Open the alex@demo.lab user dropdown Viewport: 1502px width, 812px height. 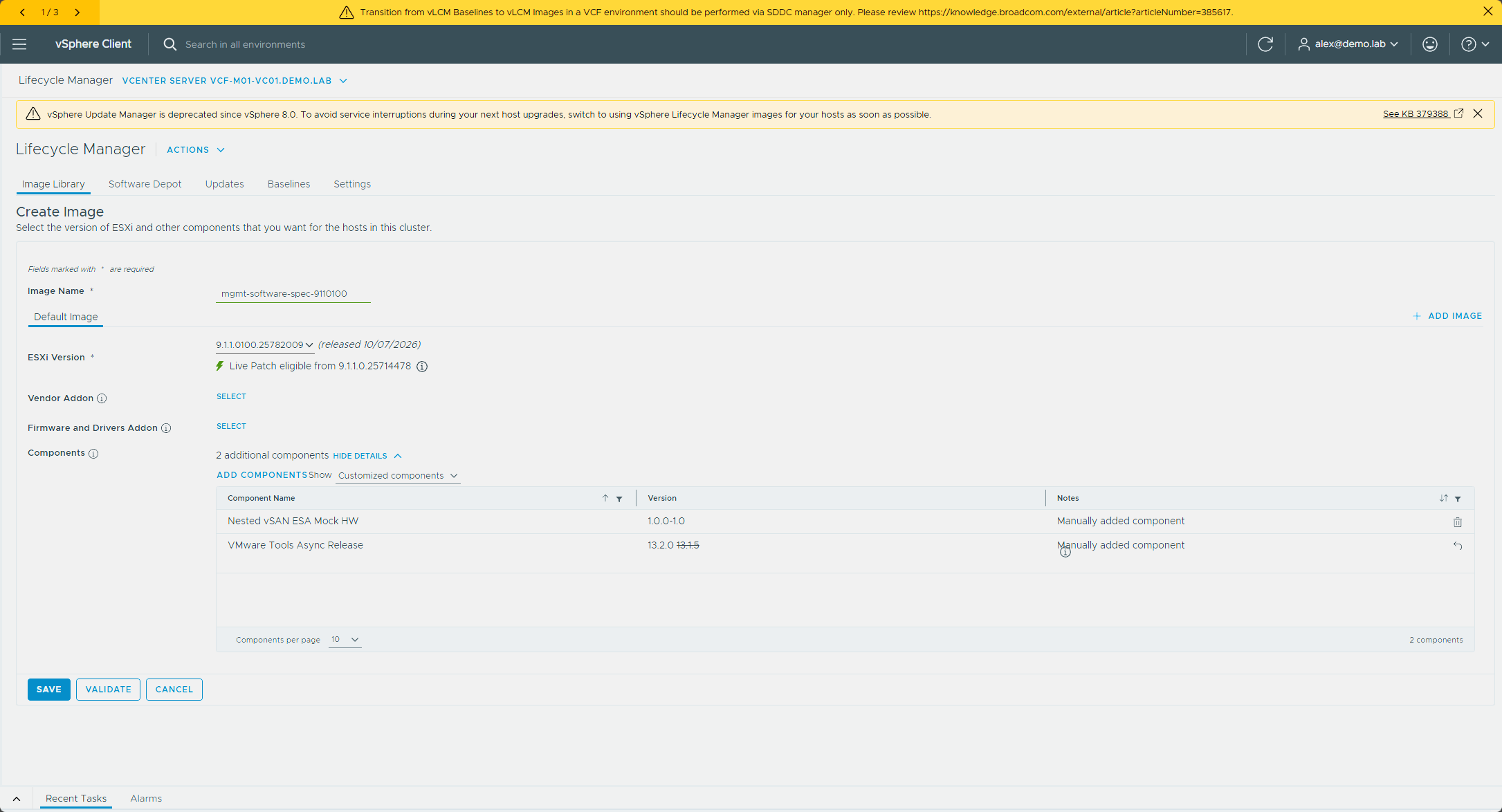point(1348,44)
